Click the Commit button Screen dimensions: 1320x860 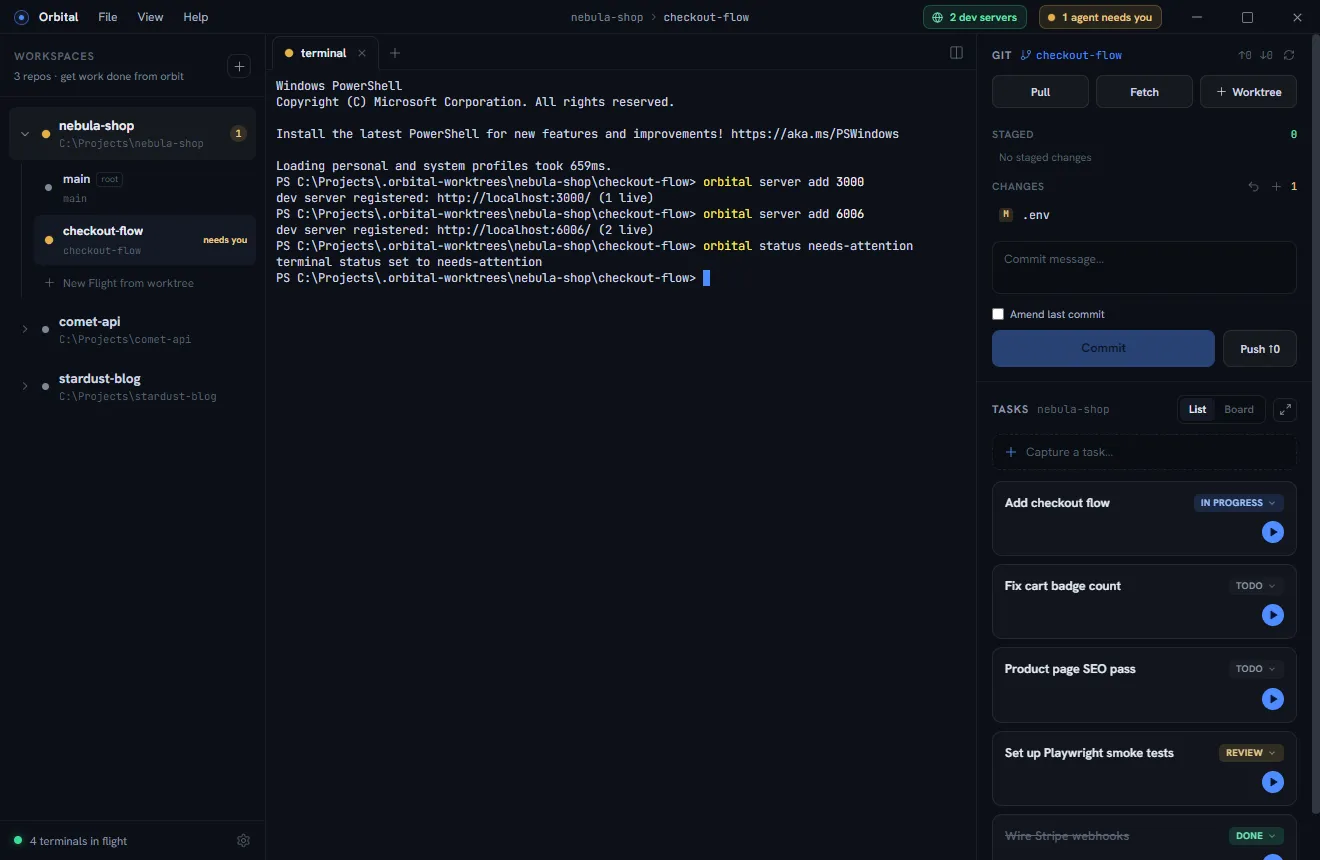pos(1103,348)
